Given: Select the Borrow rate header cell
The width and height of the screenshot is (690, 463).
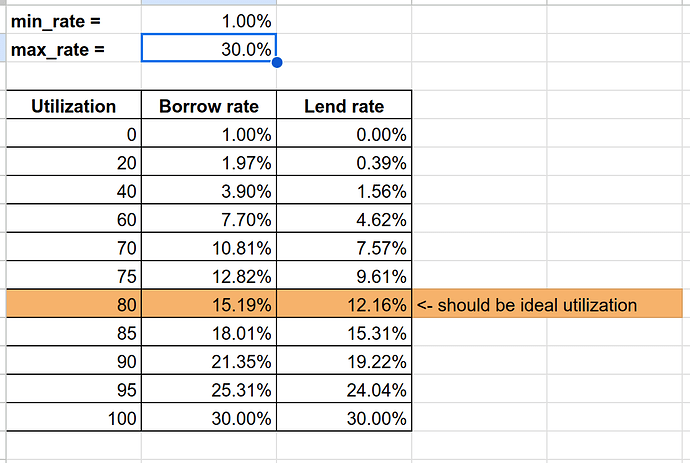Looking at the screenshot, I should pos(209,105).
